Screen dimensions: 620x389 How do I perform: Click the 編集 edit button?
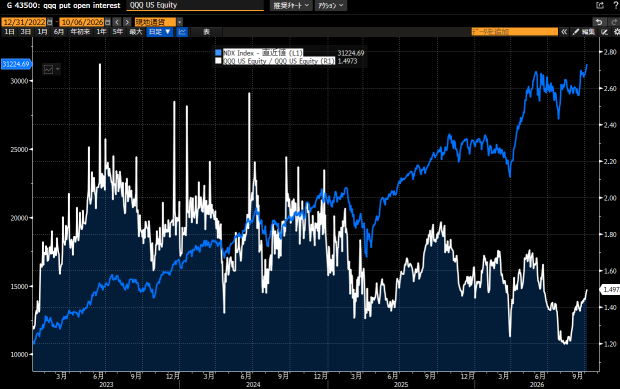tap(584, 32)
